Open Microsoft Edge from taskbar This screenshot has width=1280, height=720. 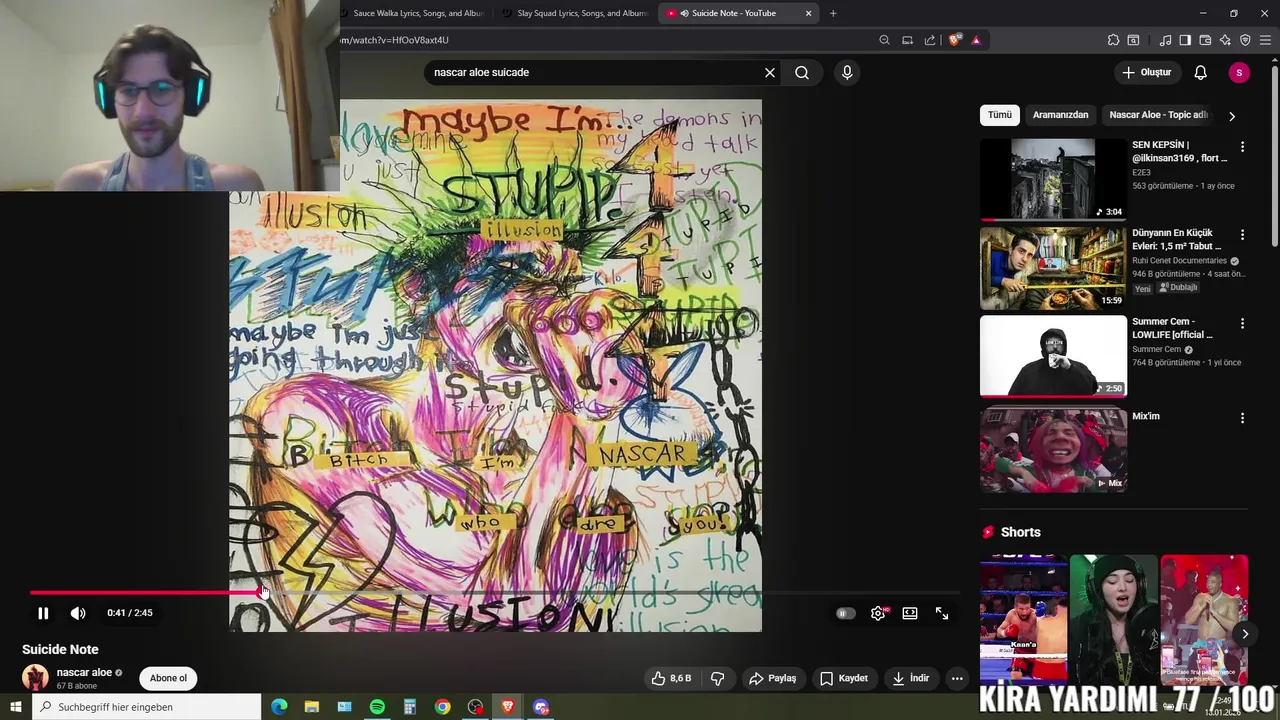click(279, 707)
